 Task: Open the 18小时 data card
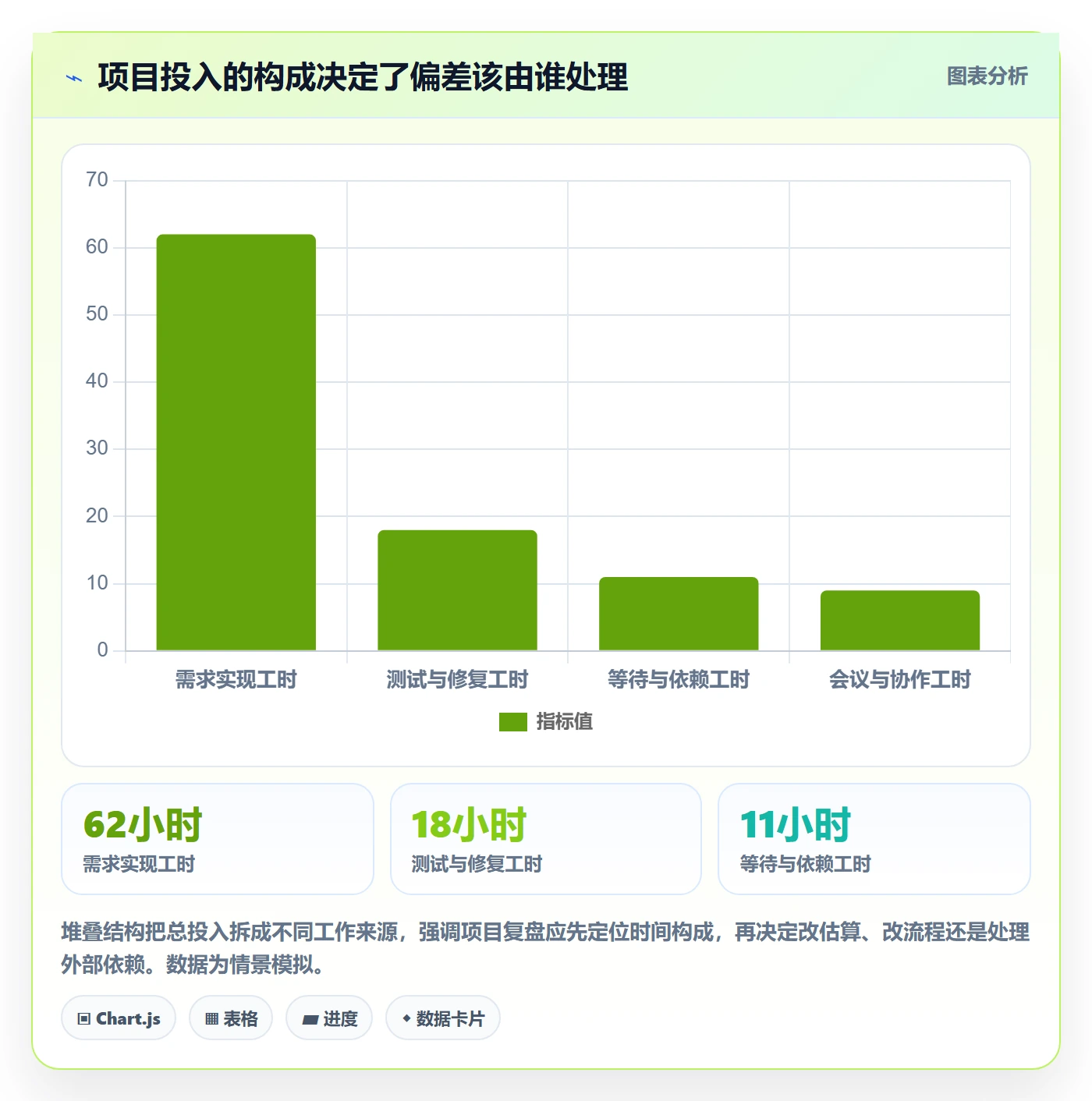tap(546, 839)
